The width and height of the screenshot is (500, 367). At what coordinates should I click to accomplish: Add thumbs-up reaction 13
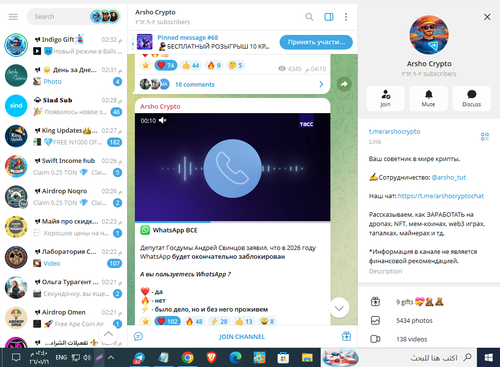tap(244, 321)
